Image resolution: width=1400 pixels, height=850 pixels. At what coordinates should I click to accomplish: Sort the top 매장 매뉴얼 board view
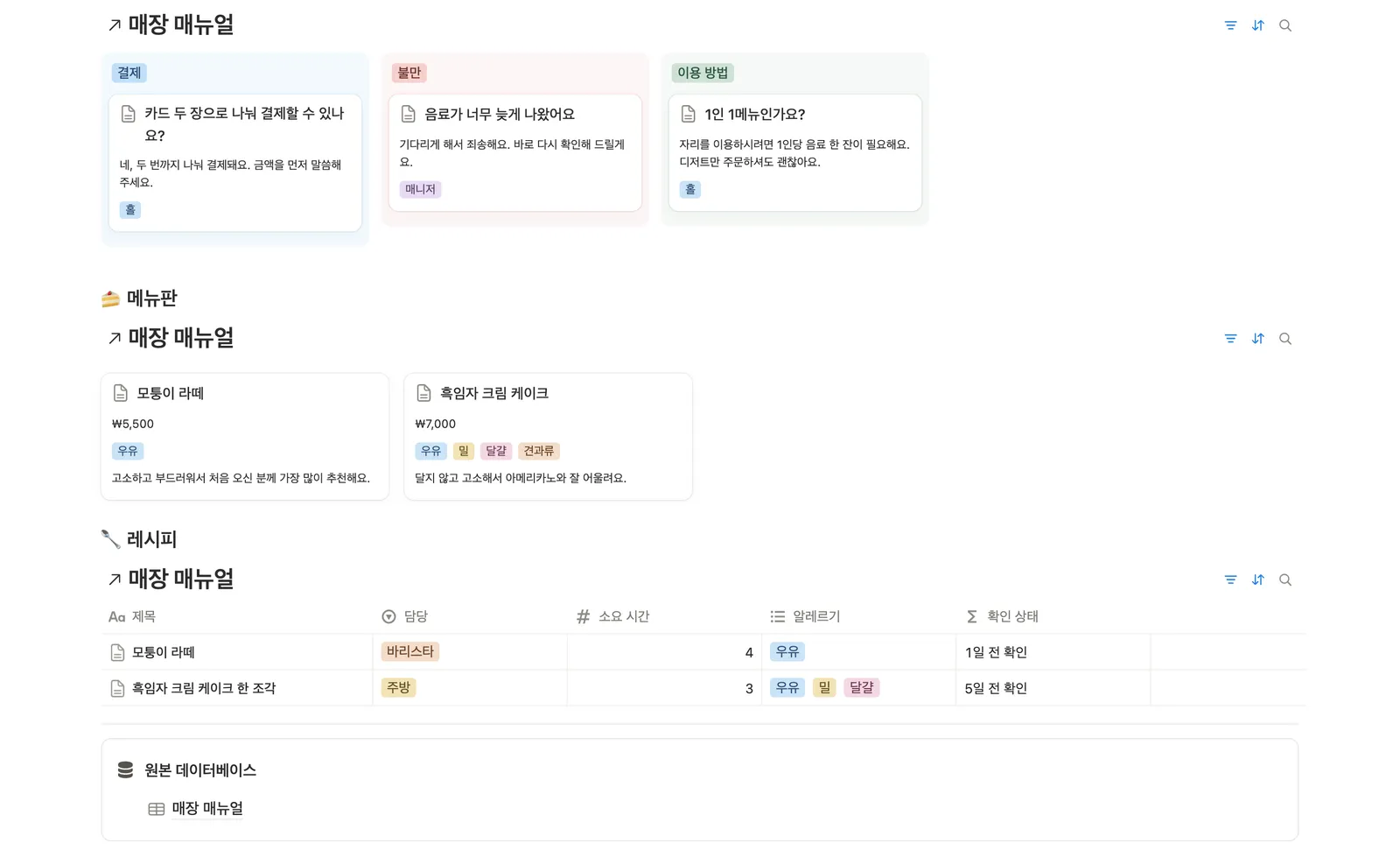point(1257,25)
